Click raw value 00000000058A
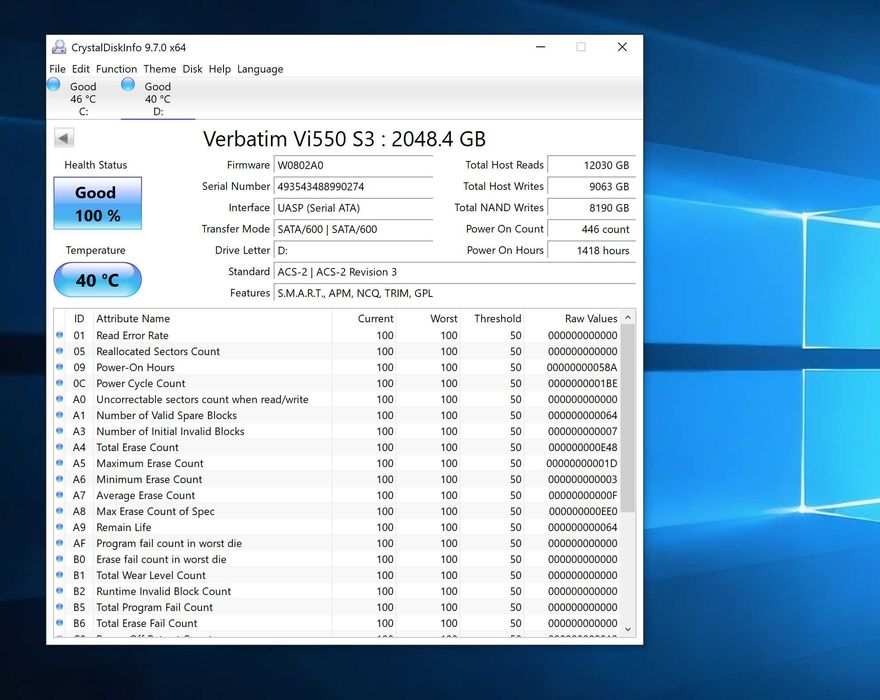The image size is (880, 700). [582, 367]
